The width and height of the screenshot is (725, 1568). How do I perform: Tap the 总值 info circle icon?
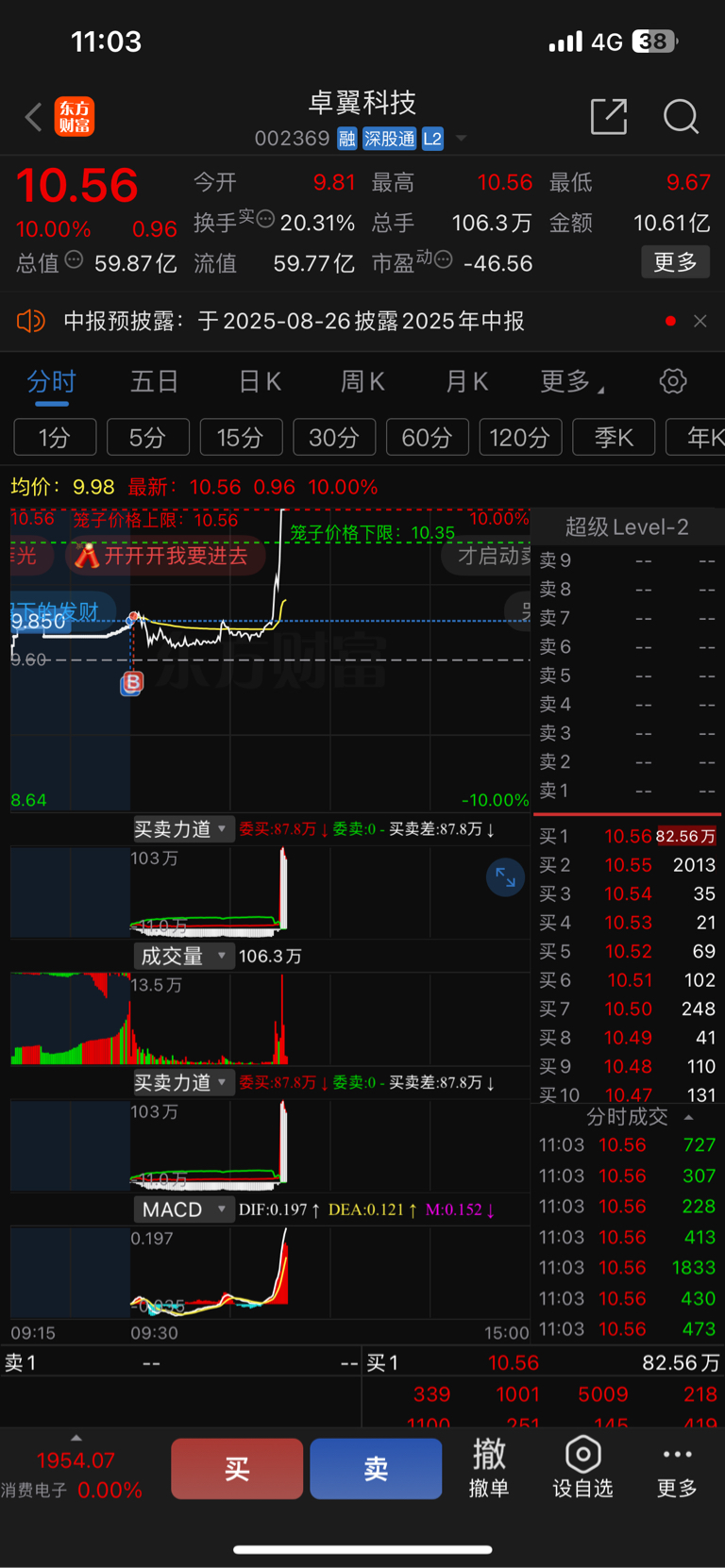(x=73, y=260)
